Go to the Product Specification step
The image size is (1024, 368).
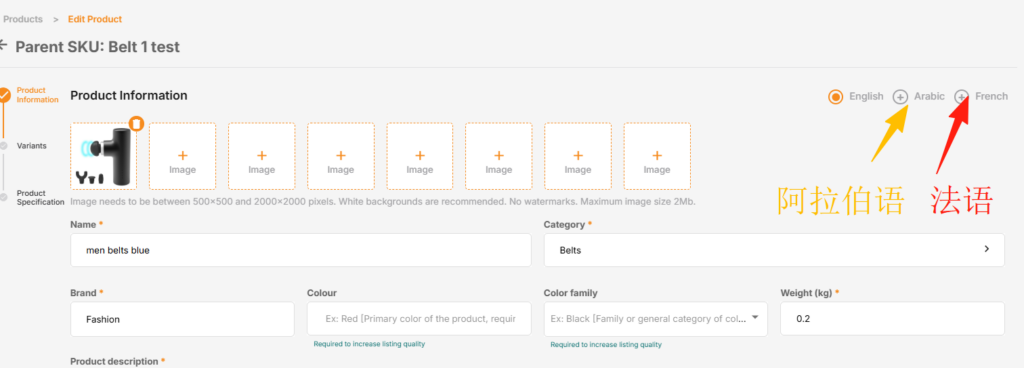click(x=40, y=198)
